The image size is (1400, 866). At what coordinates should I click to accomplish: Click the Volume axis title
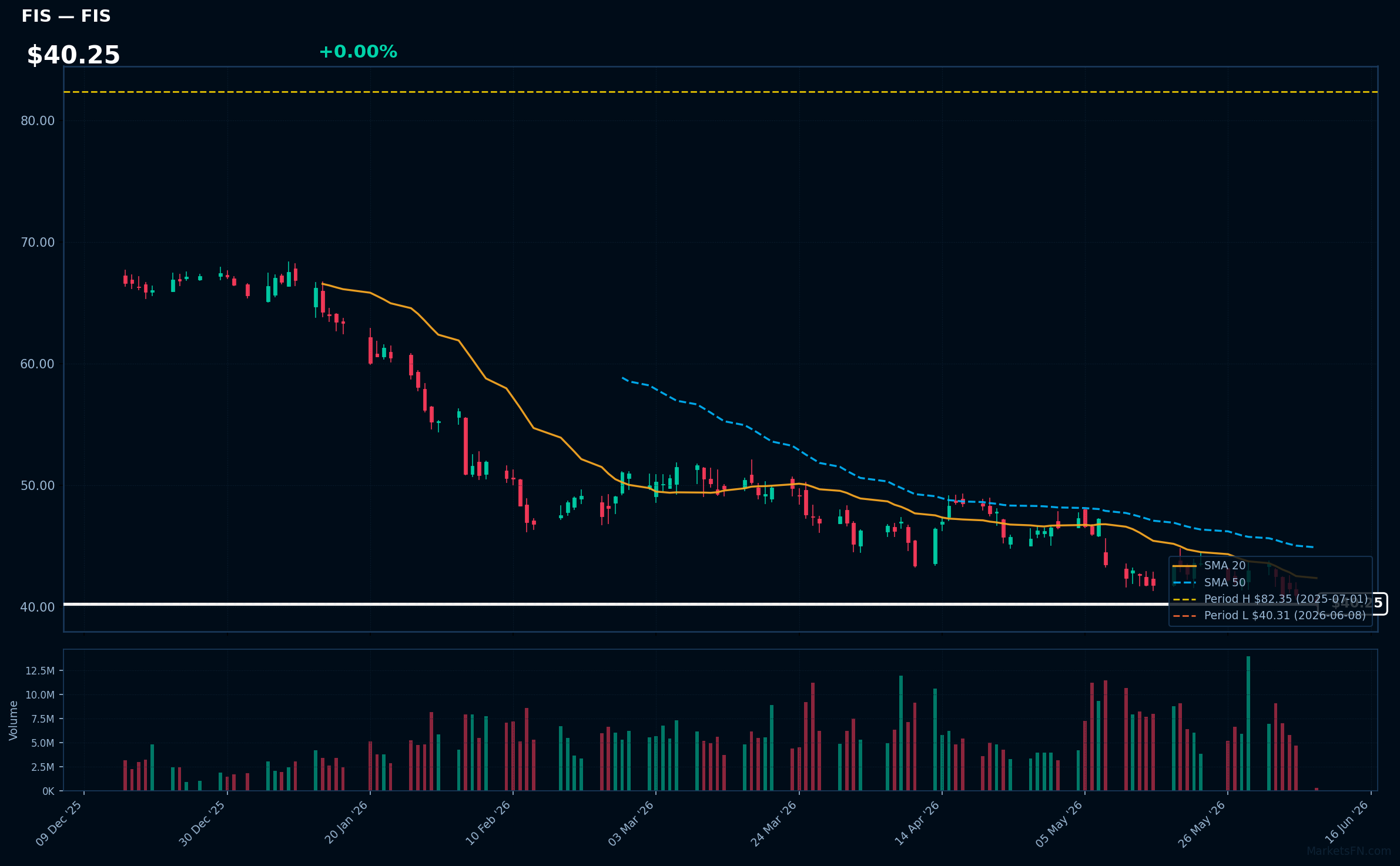13,720
